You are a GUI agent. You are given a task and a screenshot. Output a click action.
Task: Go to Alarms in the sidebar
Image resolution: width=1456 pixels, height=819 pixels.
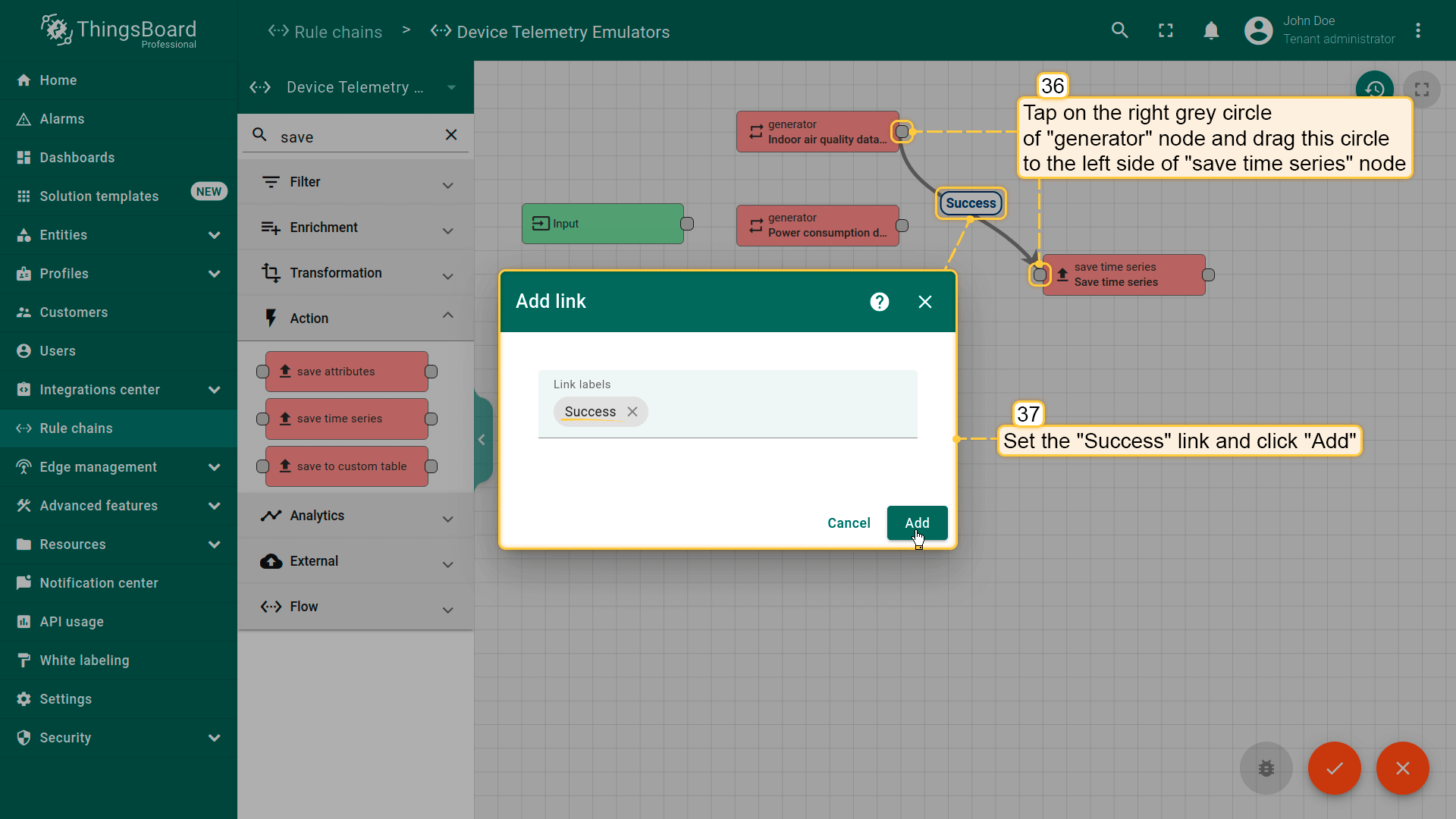click(x=62, y=119)
